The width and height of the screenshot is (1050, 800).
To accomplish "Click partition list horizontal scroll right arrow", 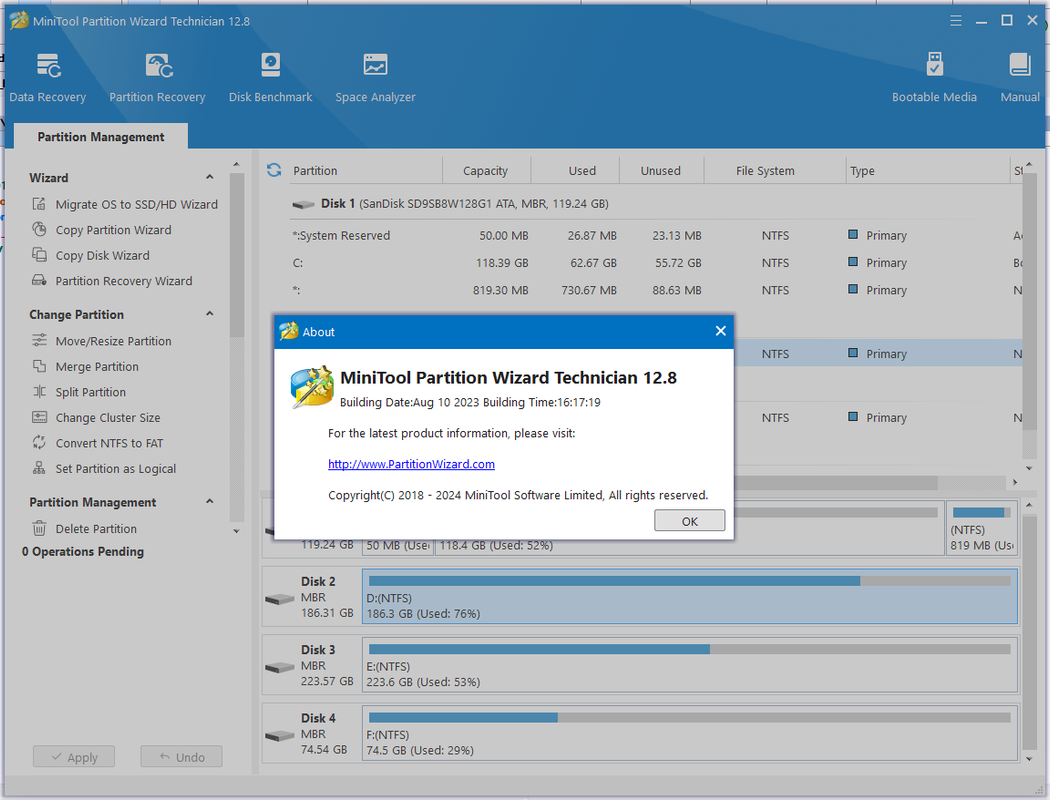I will [1015, 482].
